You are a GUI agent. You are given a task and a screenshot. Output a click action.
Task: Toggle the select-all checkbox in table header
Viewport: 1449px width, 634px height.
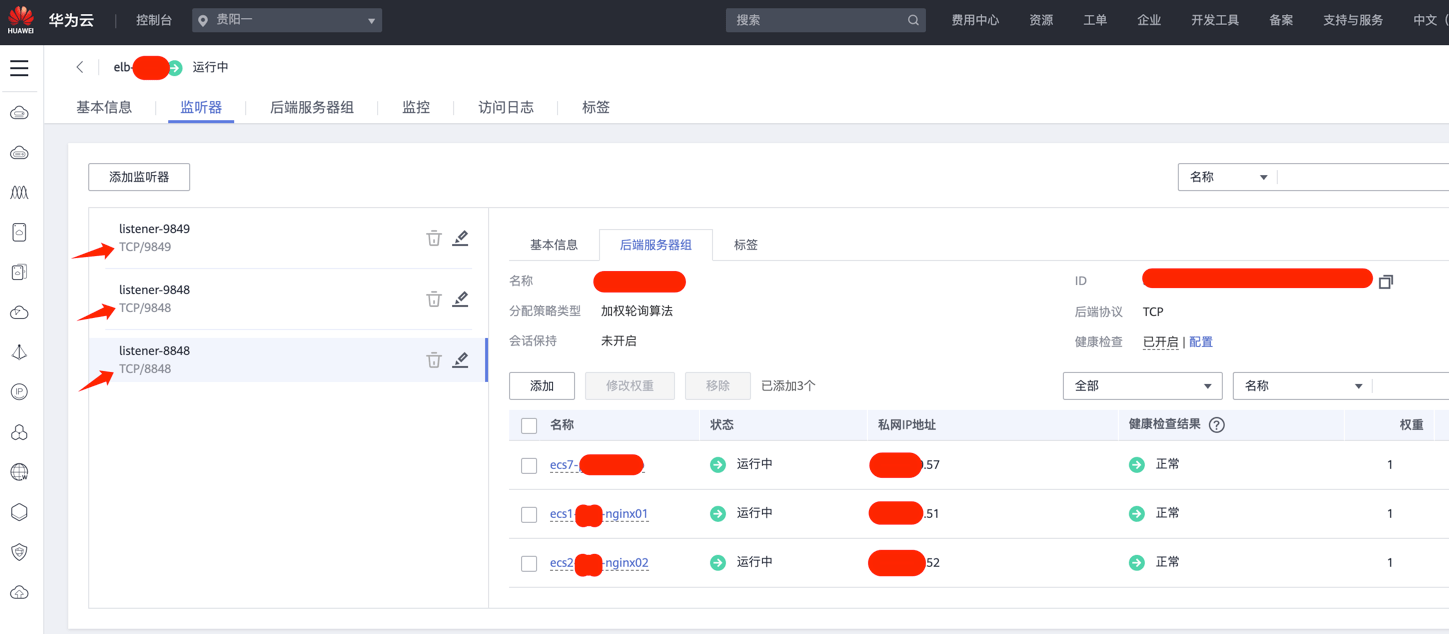pyautogui.click(x=529, y=426)
